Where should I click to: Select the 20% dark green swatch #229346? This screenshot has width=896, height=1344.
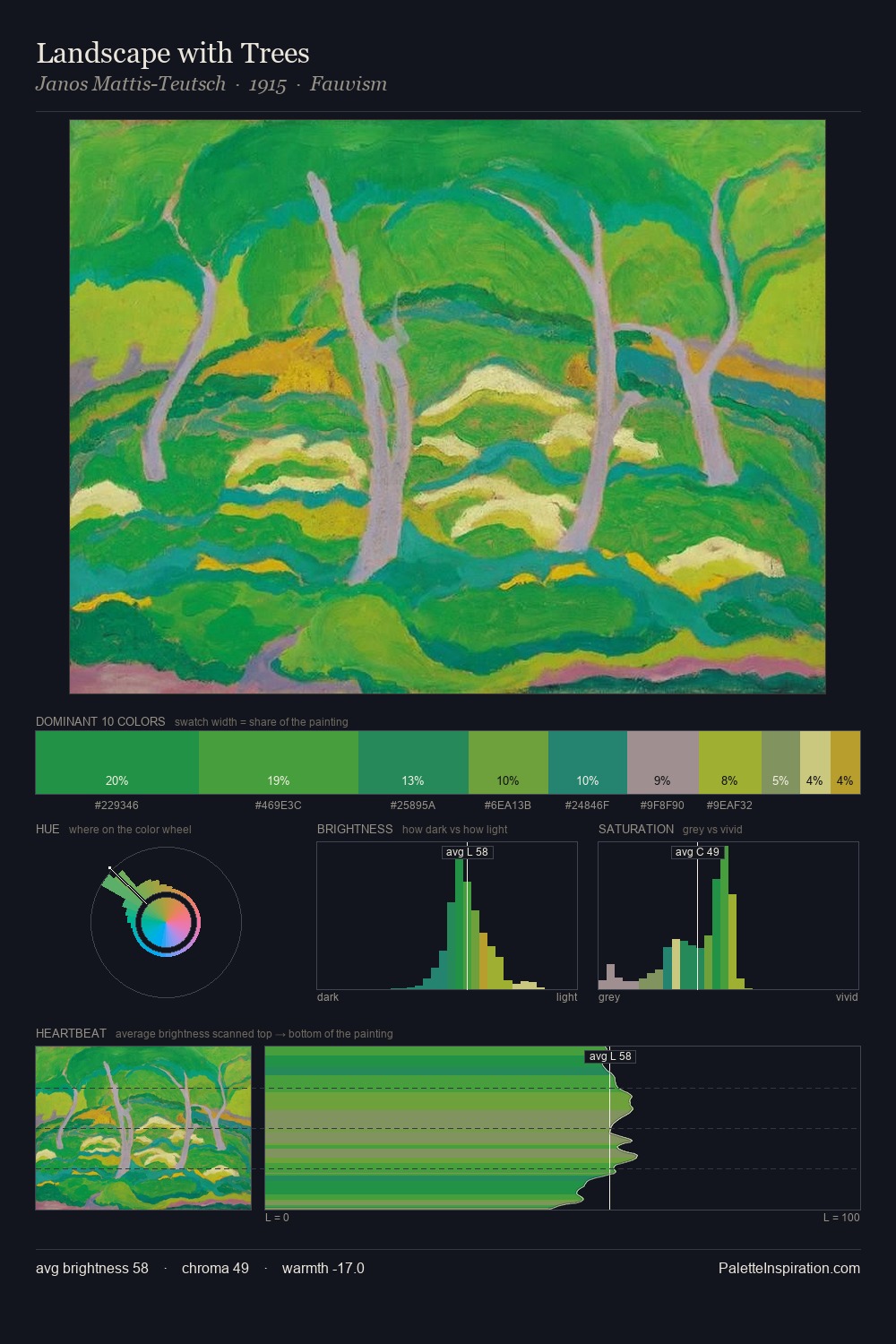click(x=116, y=762)
